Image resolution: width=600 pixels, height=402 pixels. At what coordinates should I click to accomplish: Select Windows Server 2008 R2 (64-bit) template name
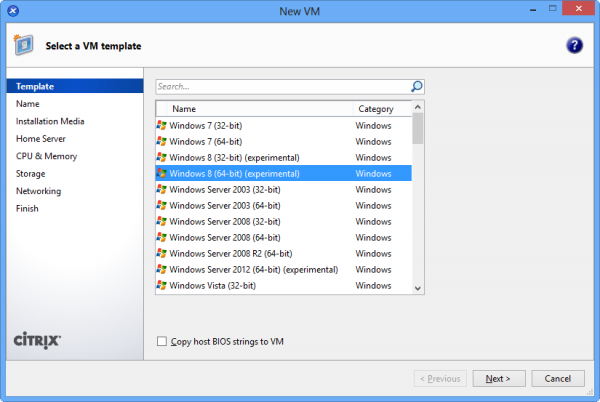[x=231, y=254]
